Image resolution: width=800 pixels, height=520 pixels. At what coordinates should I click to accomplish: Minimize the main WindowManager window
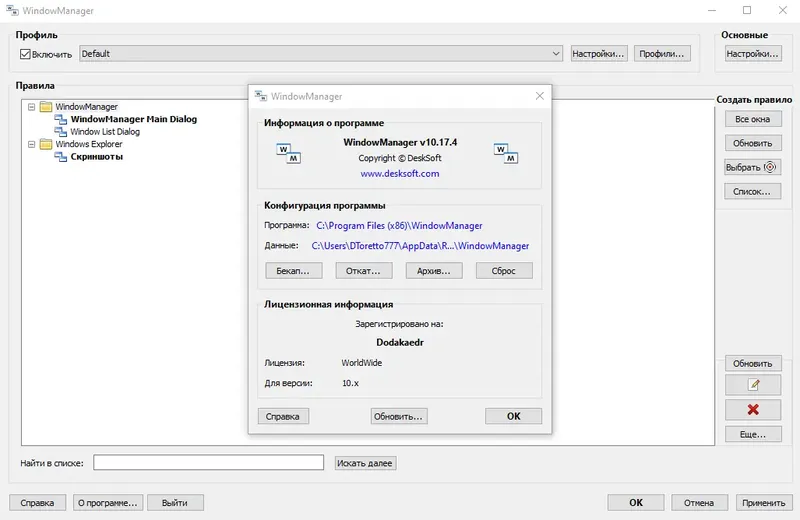pyautogui.click(x=712, y=10)
